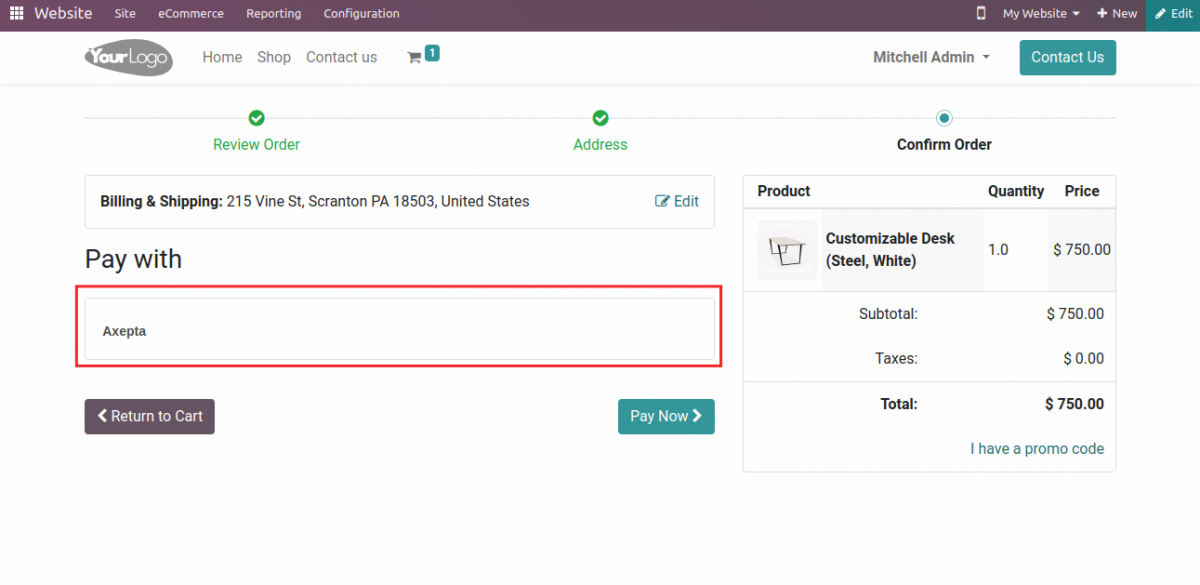Click the 'I have a promo code' link
Screen dimensions: 1200x585
point(1037,448)
